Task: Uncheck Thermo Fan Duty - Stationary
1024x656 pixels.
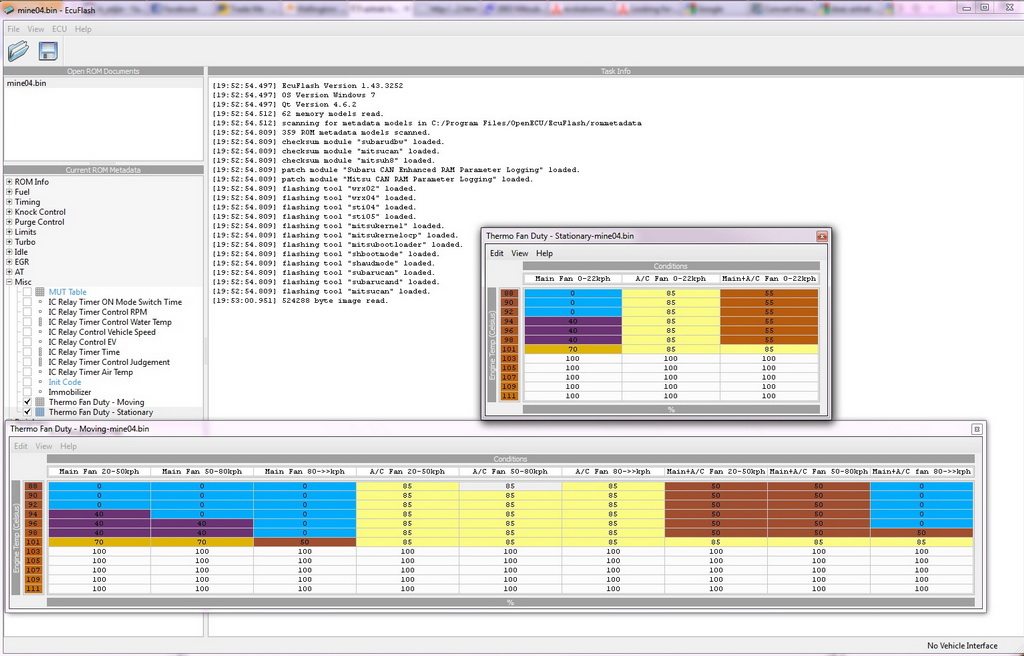Action: (27, 412)
